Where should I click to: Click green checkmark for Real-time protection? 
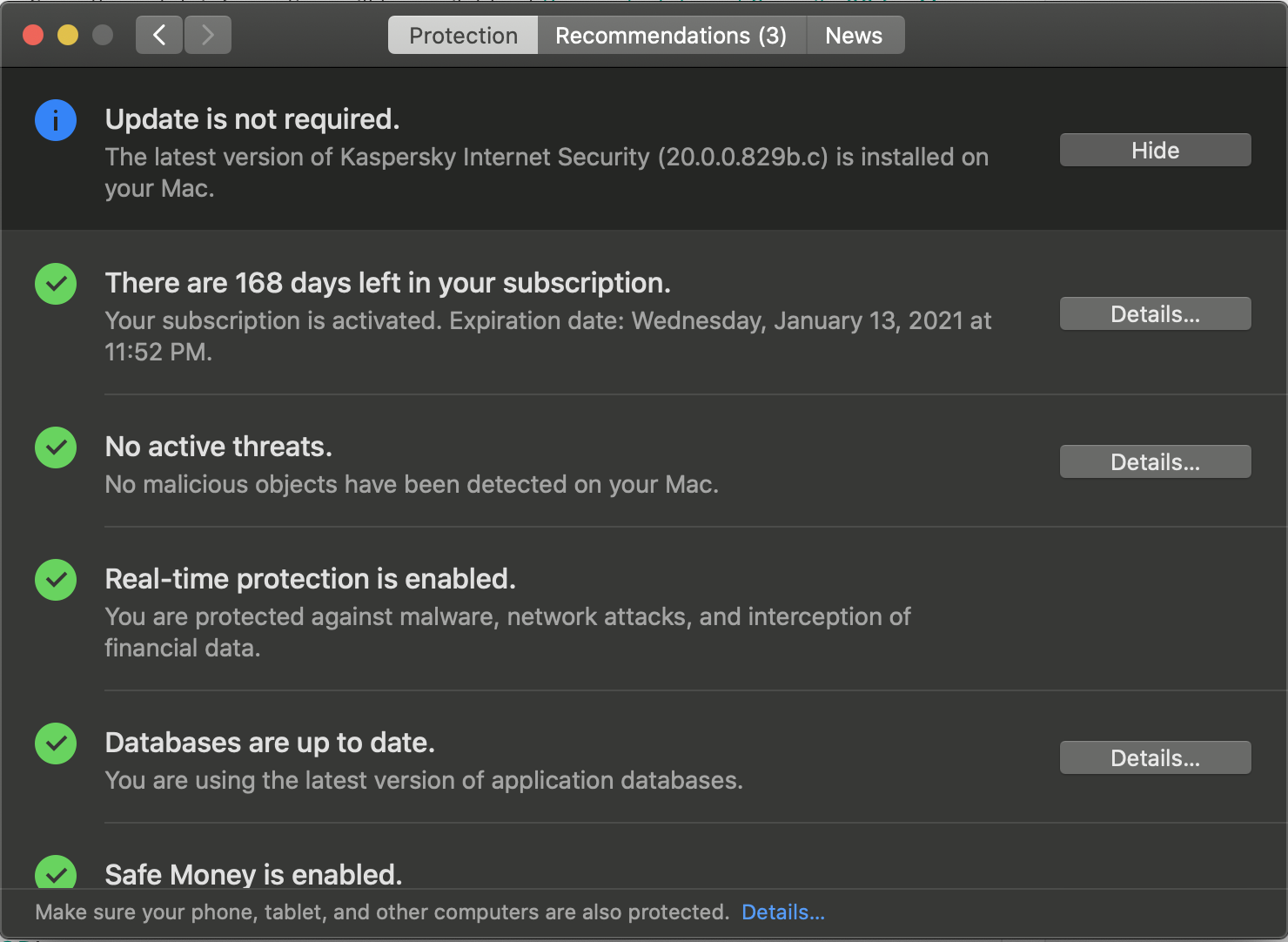pos(56,580)
